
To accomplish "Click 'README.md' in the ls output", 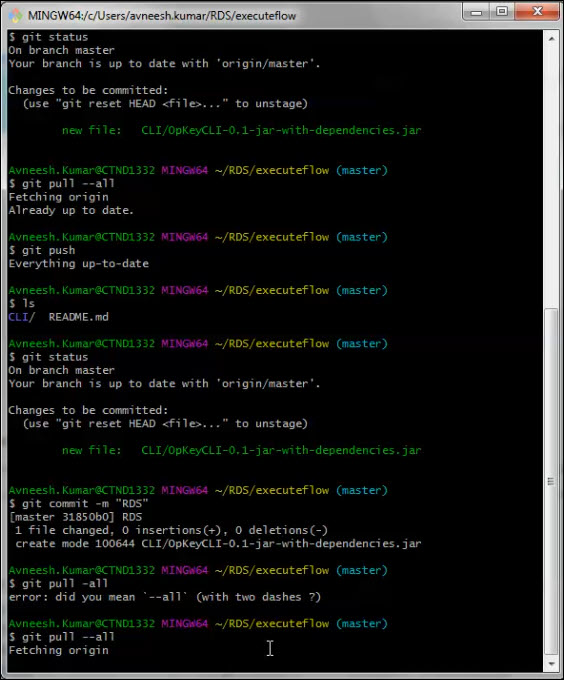I will 78,317.
